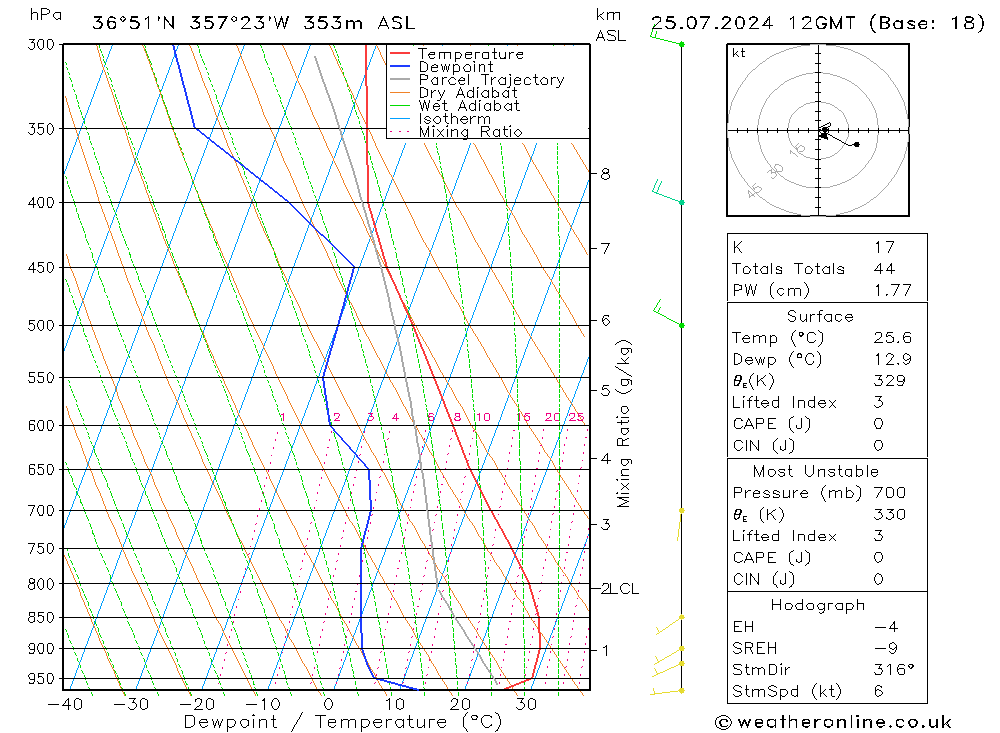Click the surface theta-E value 329

890,381
